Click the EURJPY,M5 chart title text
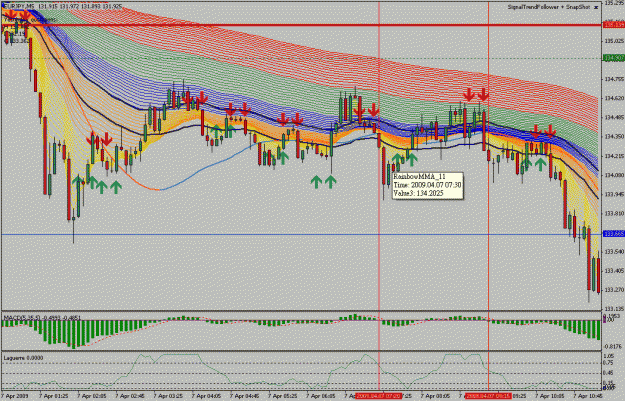625x401 pixels. click(x=19, y=7)
